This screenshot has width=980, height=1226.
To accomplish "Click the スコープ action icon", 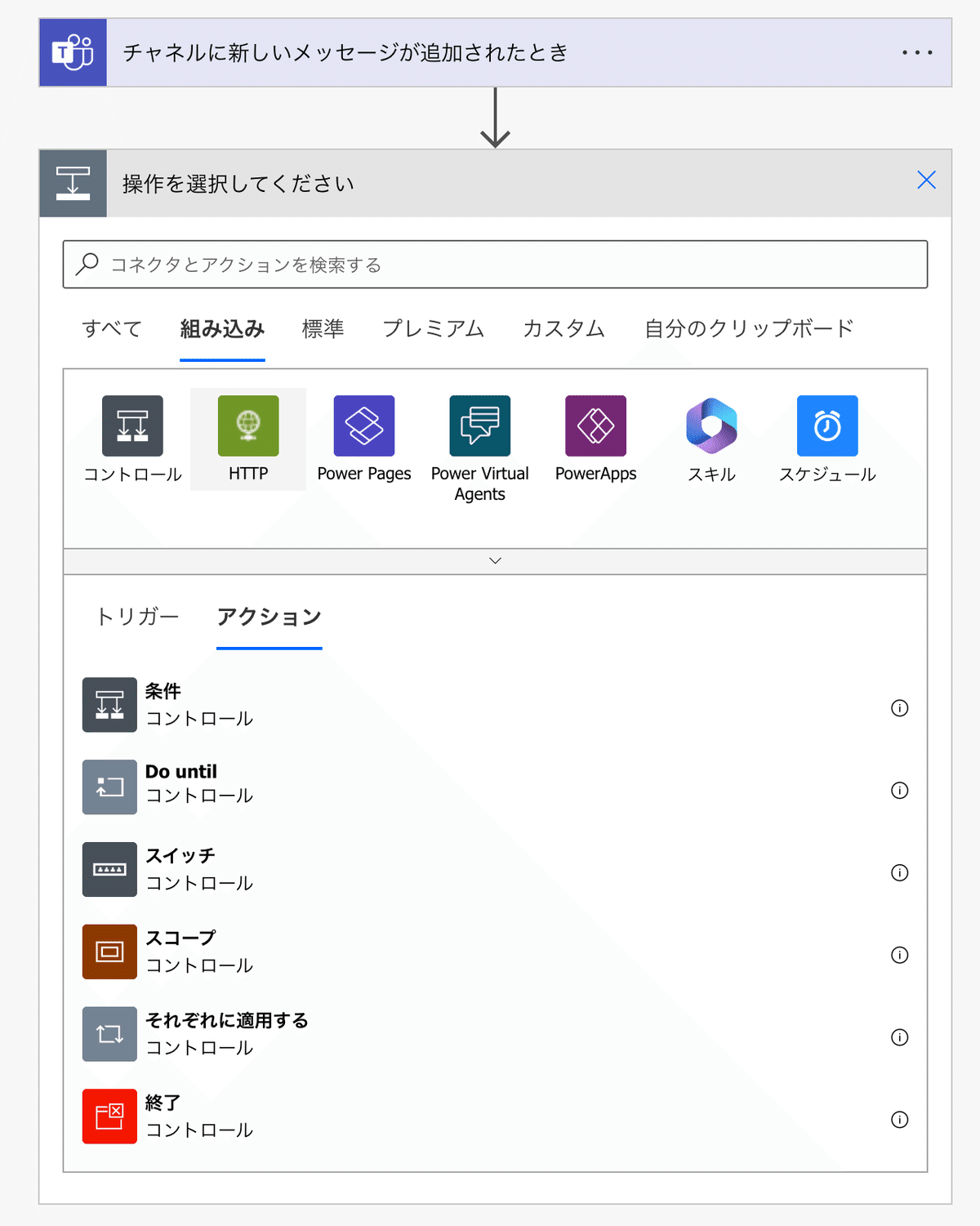I will [109, 952].
